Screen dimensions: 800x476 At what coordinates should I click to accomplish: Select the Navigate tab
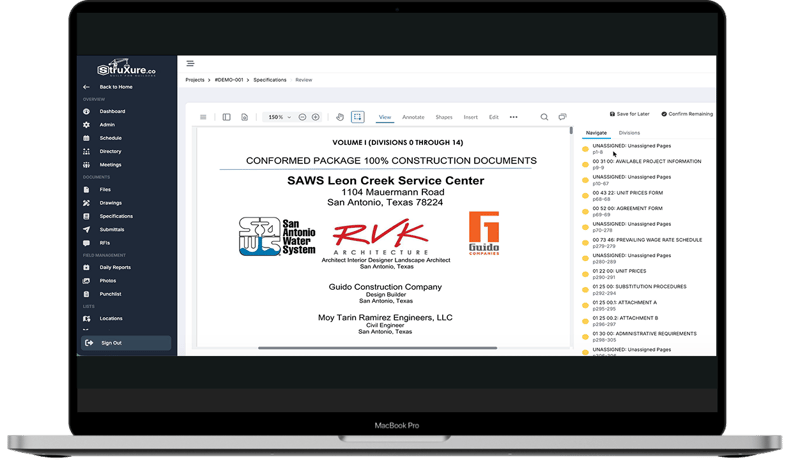coord(596,133)
